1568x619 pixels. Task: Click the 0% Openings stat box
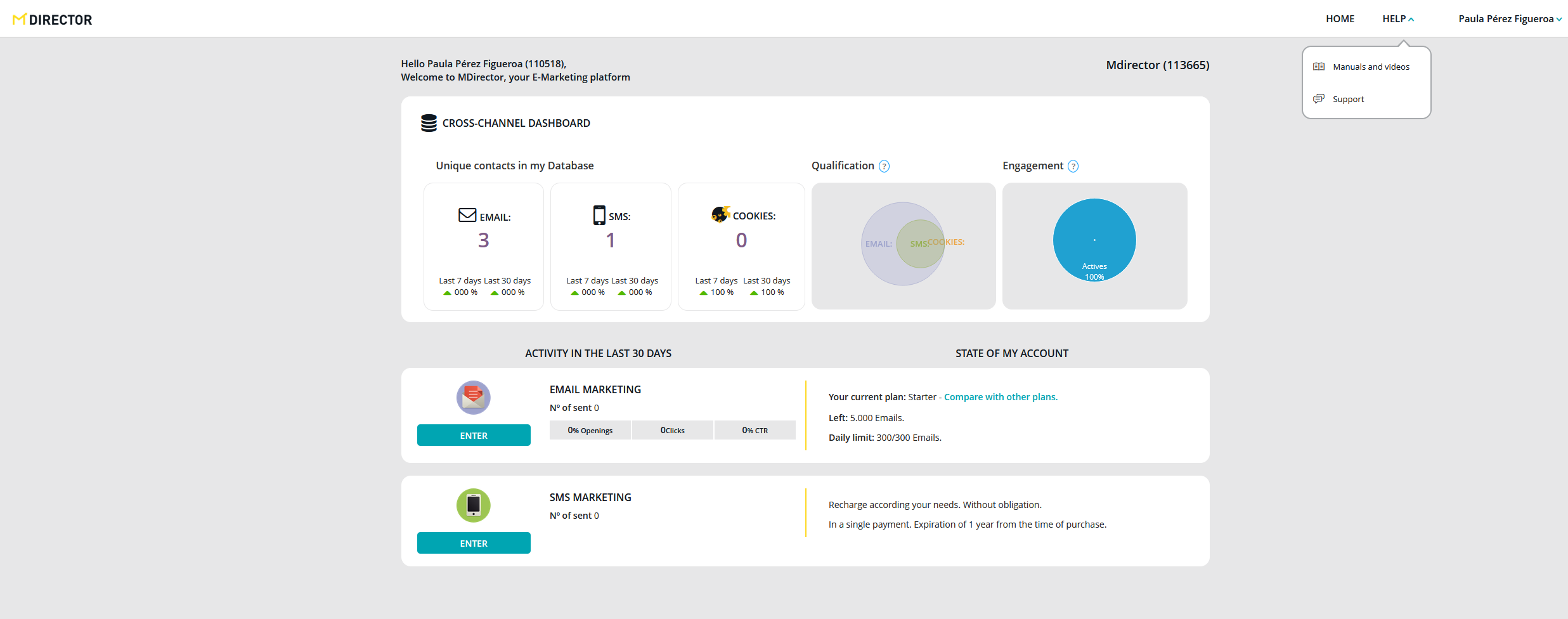pyautogui.click(x=590, y=430)
